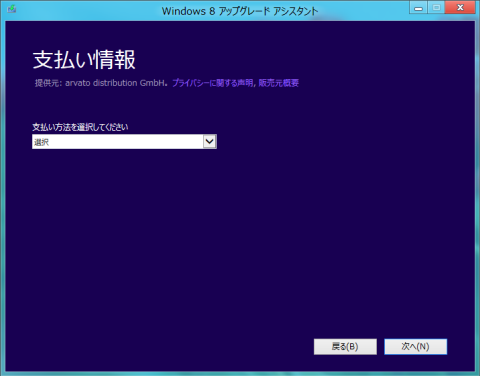Click empty title bar area right of the title
The width and height of the screenshot is (480, 376).
click(x=363, y=10)
